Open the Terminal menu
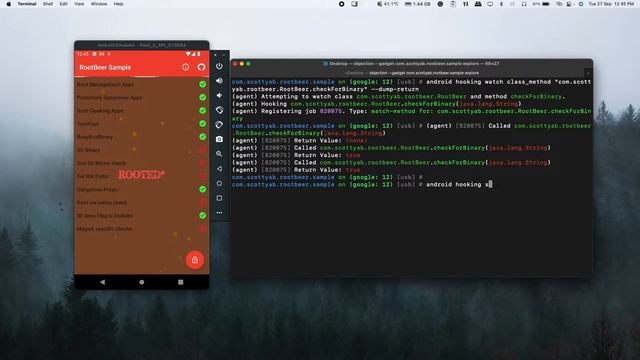Screen dimensions: 640x360 point(27,4)
